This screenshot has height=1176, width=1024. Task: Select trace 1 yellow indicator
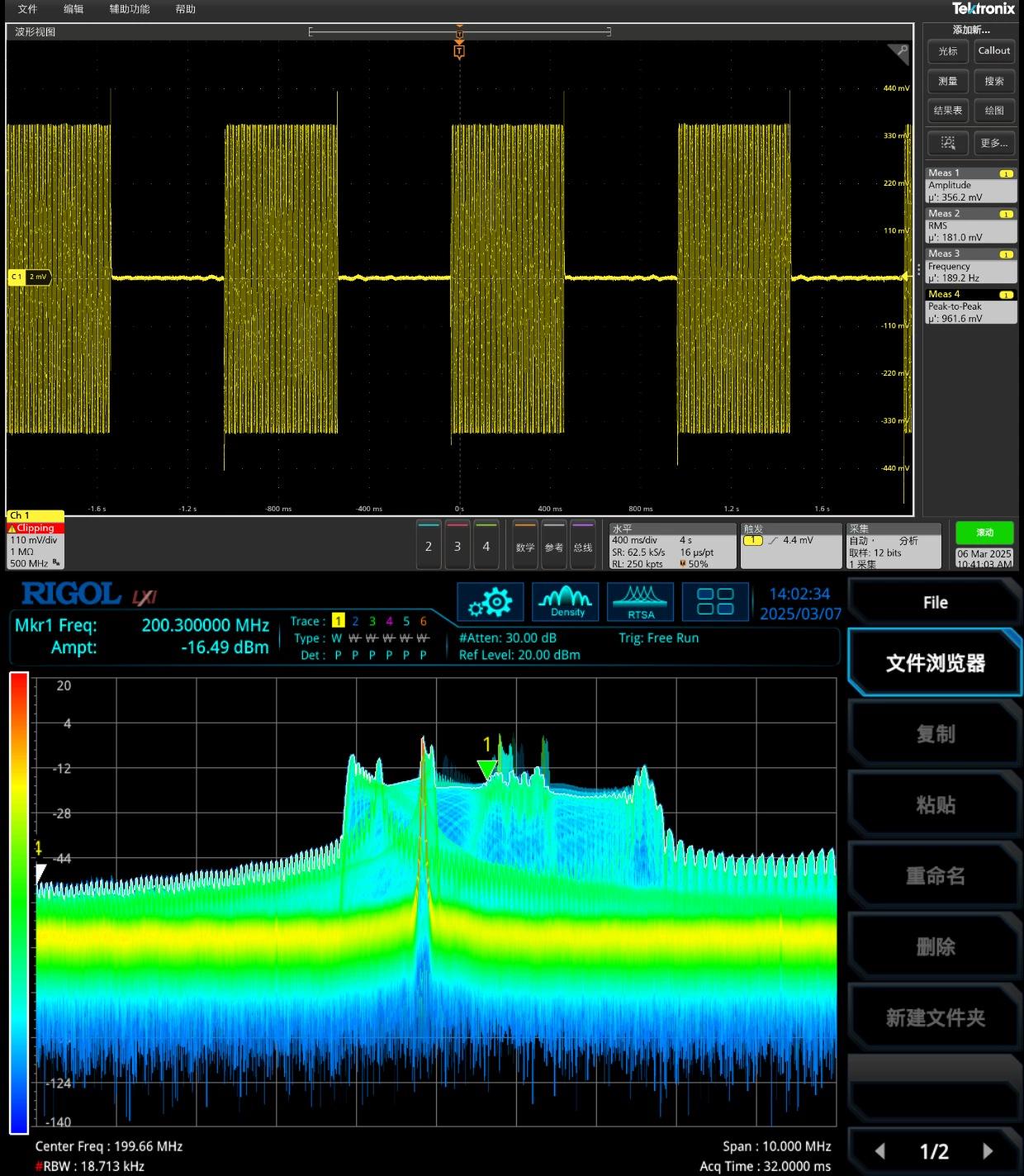click(338, 621)
